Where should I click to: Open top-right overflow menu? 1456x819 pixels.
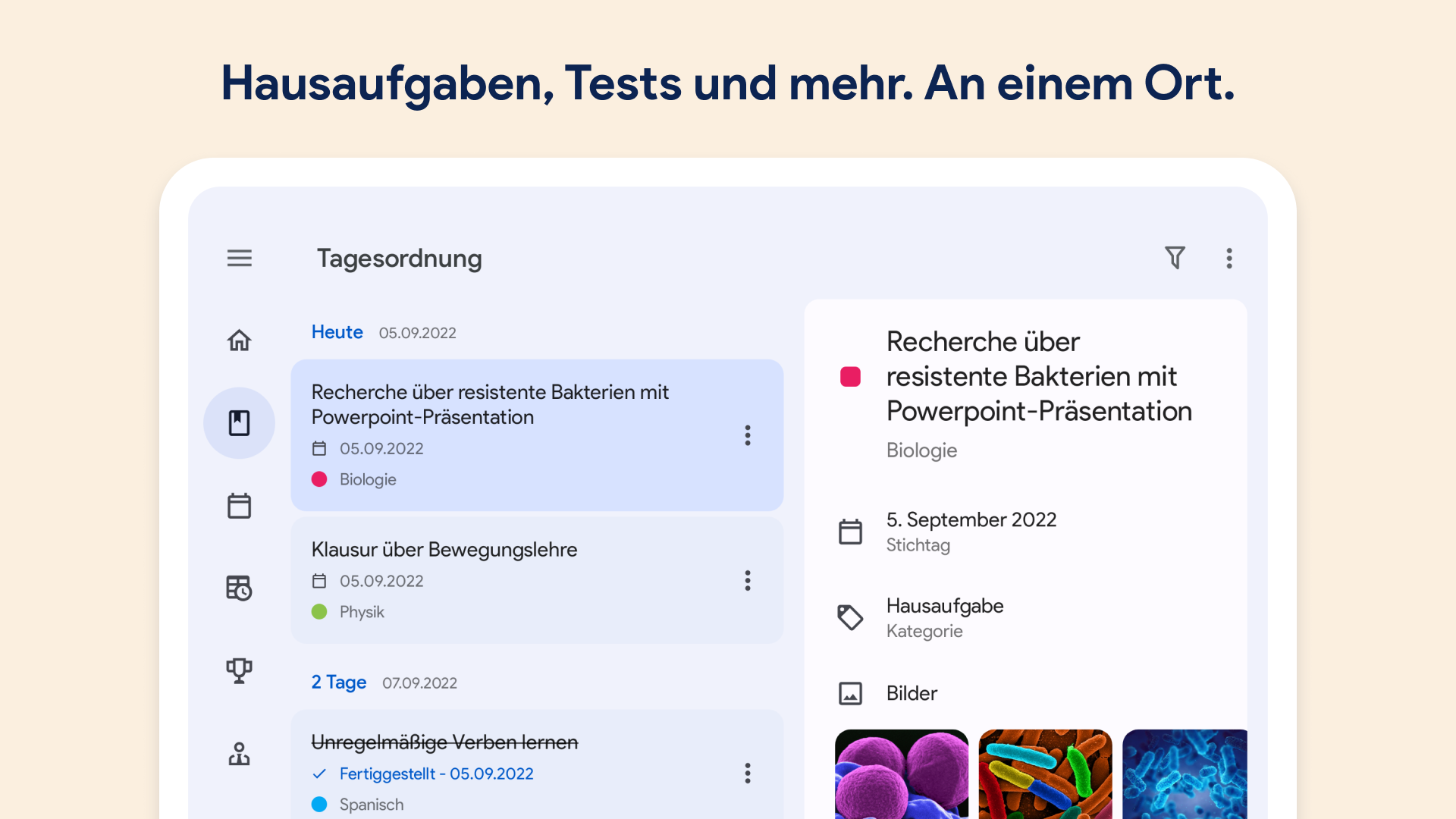(x=1229, y=258)
